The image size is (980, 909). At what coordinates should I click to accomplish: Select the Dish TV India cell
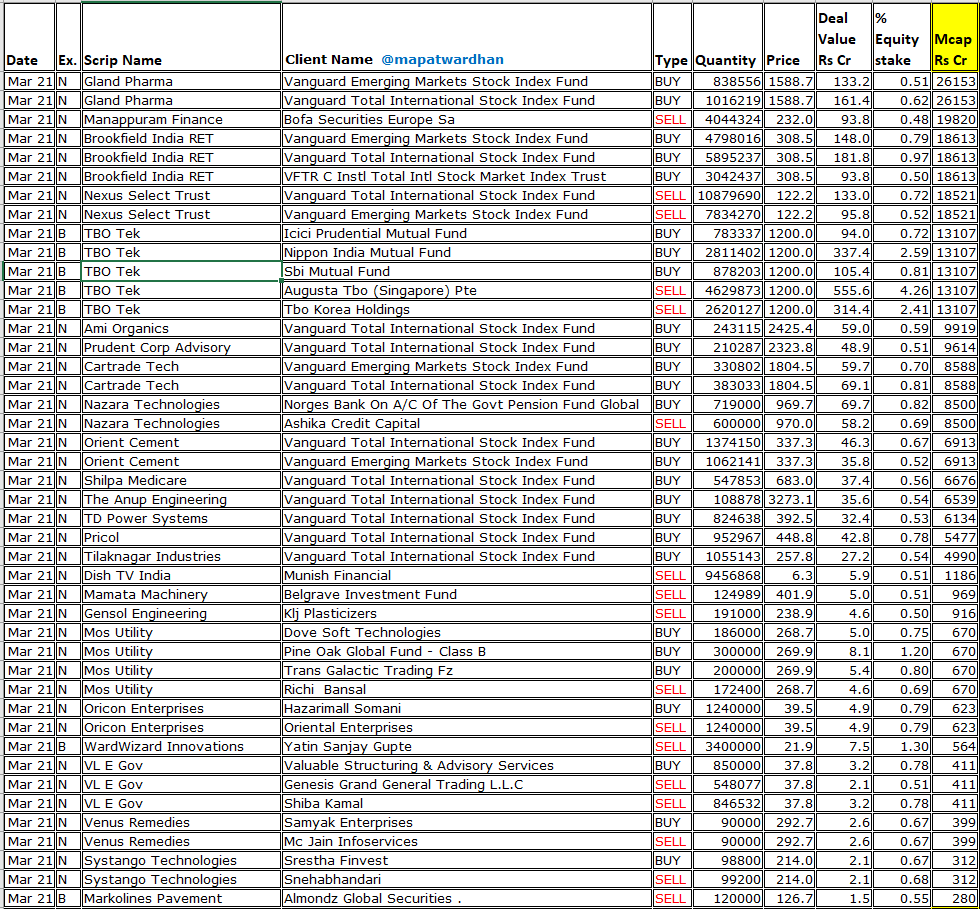pyautogui.click(x=181, y=575)
